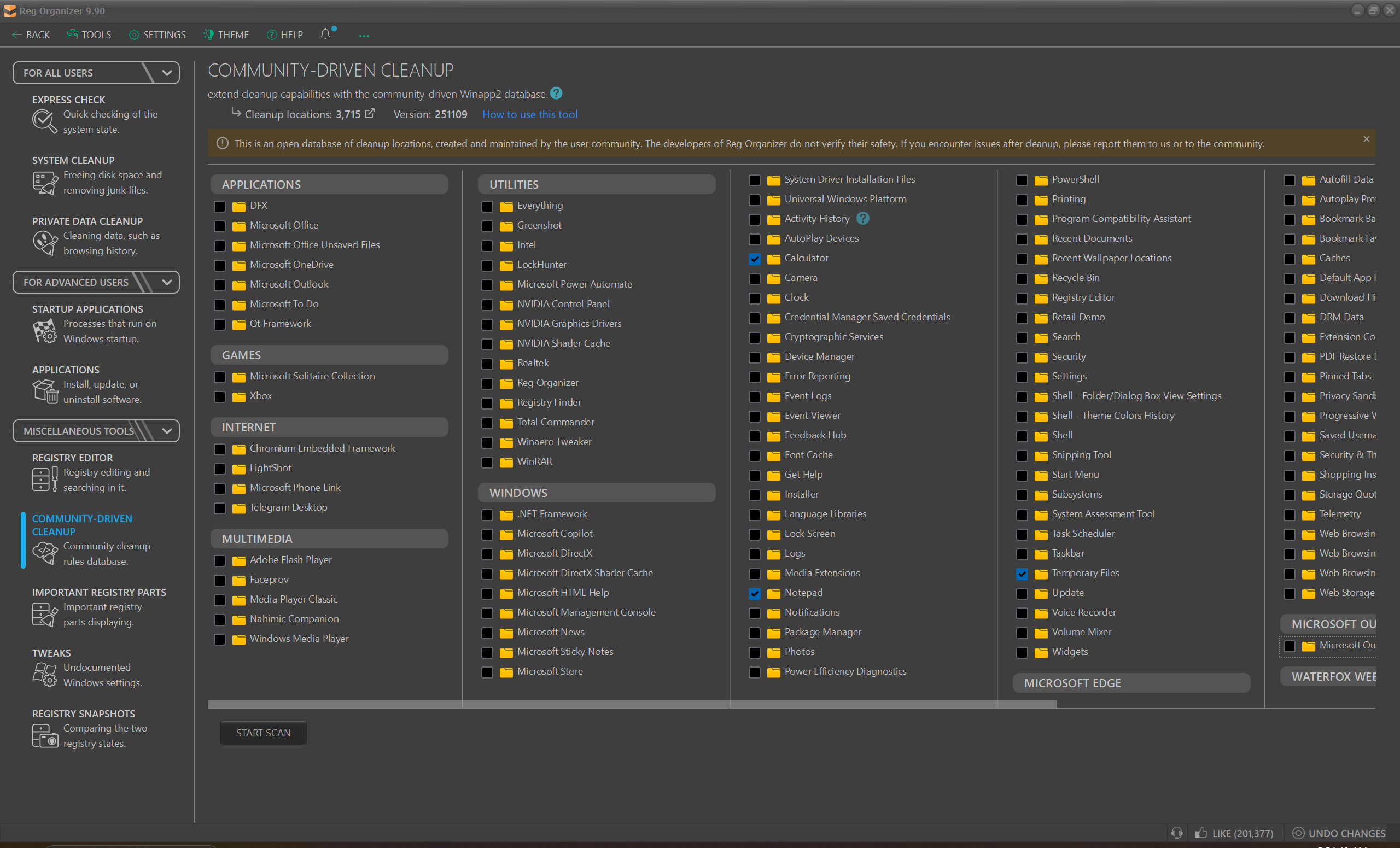Select the Community-Driven Cleanup icon
Image resolution: width=1400 pixels, height=848 pixels.
tap(44, 553)
